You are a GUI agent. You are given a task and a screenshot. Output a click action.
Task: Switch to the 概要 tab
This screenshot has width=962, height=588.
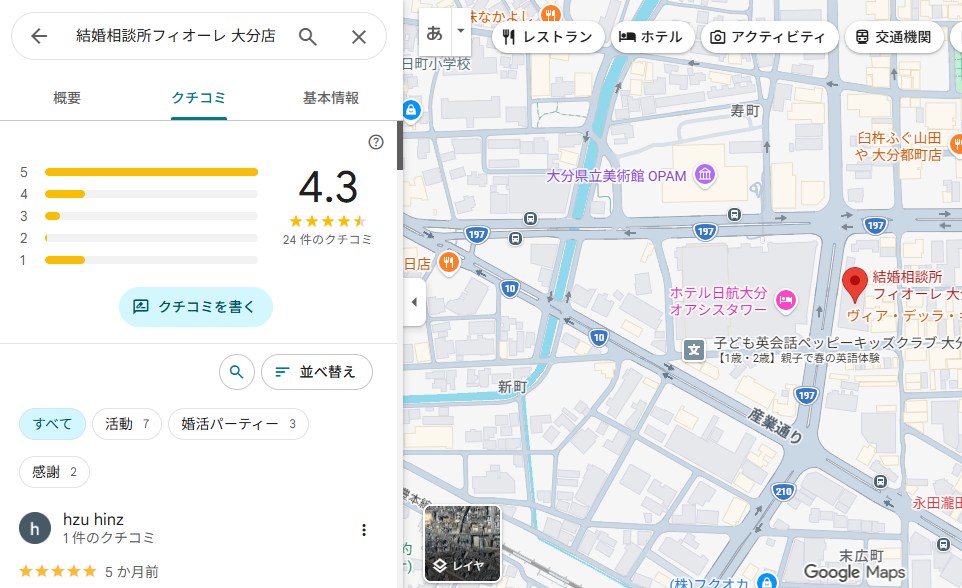pos(67,98)
